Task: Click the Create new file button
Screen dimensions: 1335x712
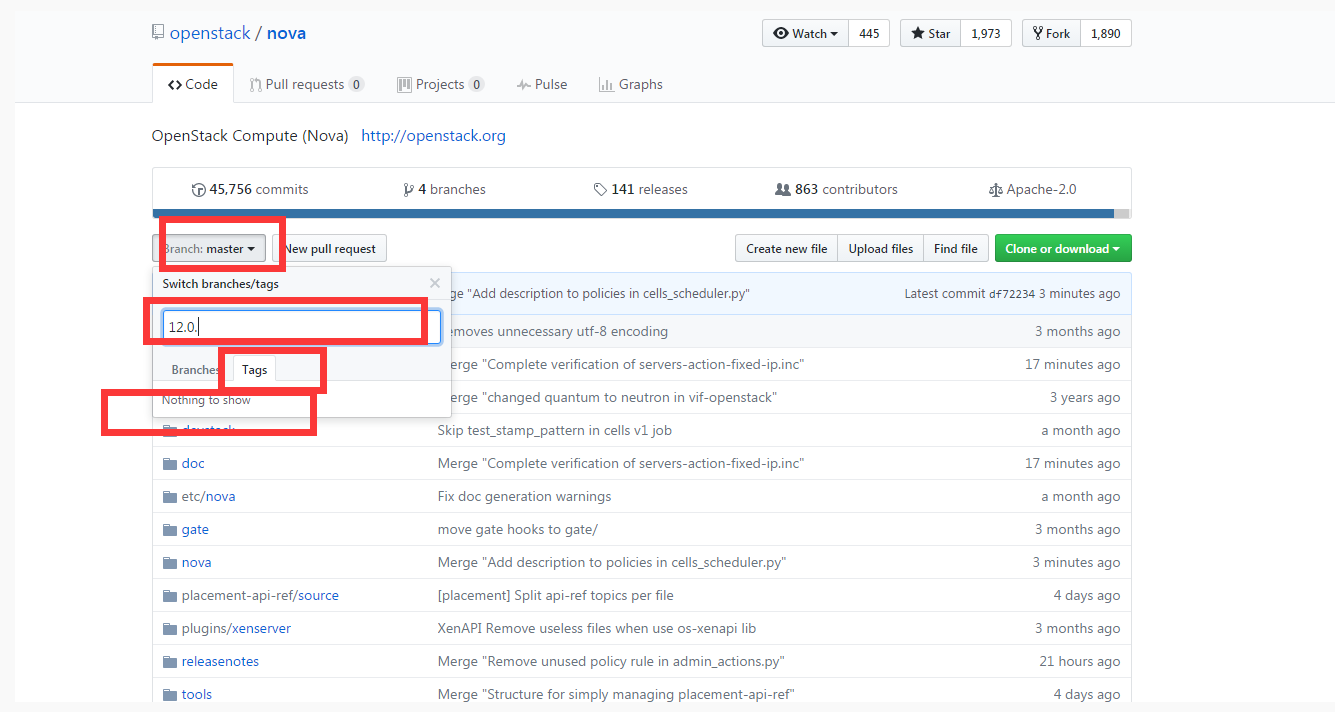Action: pos(786,248)
